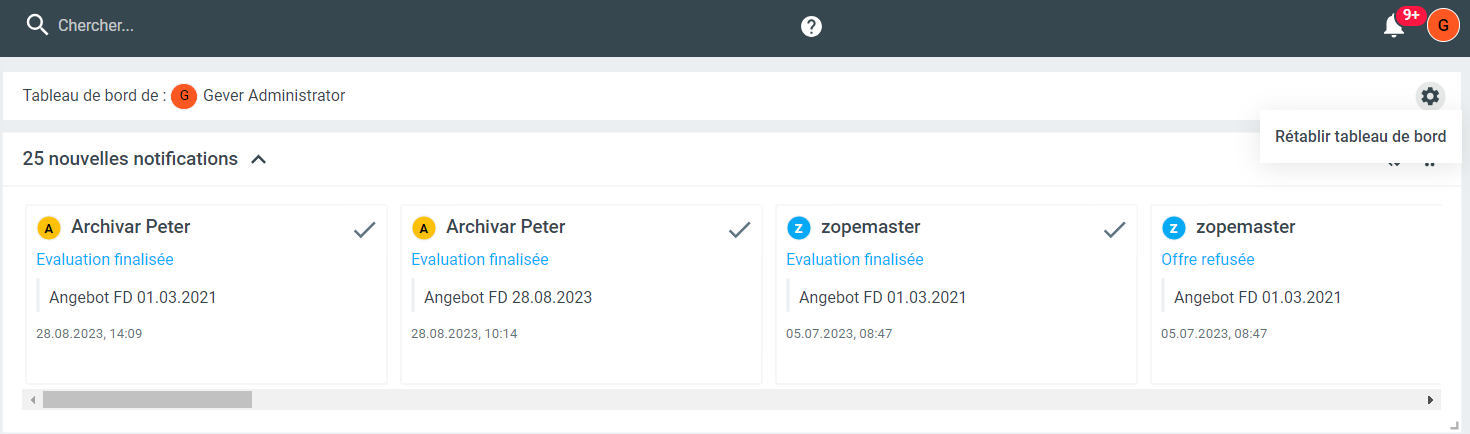
Task: Toggle the dashboard settings gear dropdown
Action: click(1430, 96)
